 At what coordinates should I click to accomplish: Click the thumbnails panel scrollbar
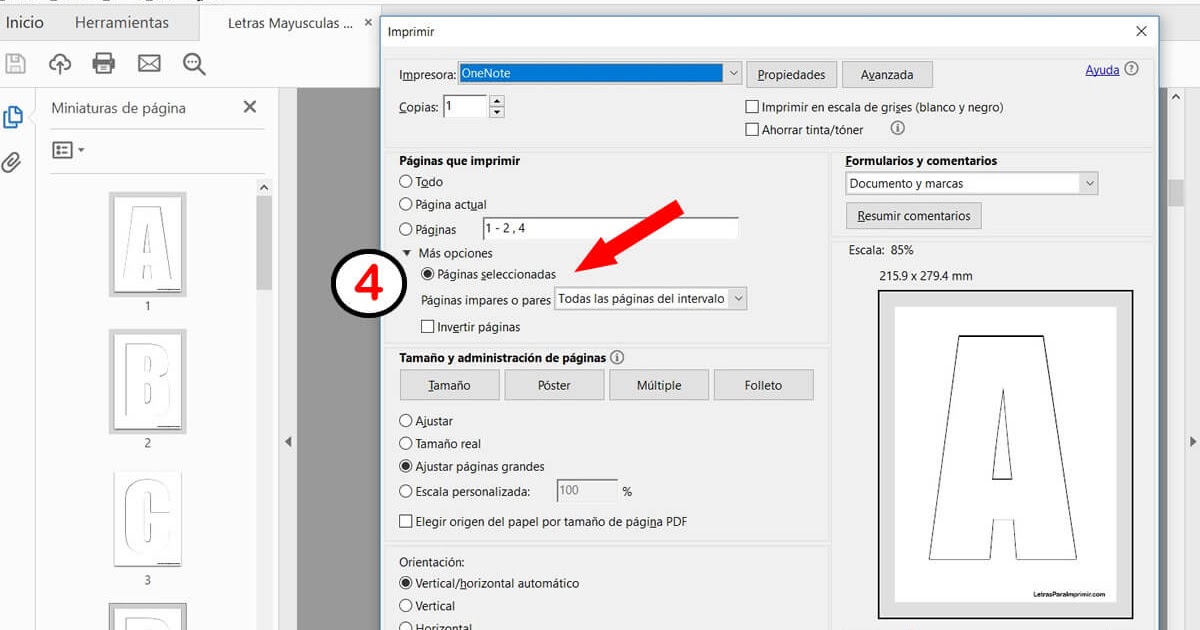tap(264, 242)
